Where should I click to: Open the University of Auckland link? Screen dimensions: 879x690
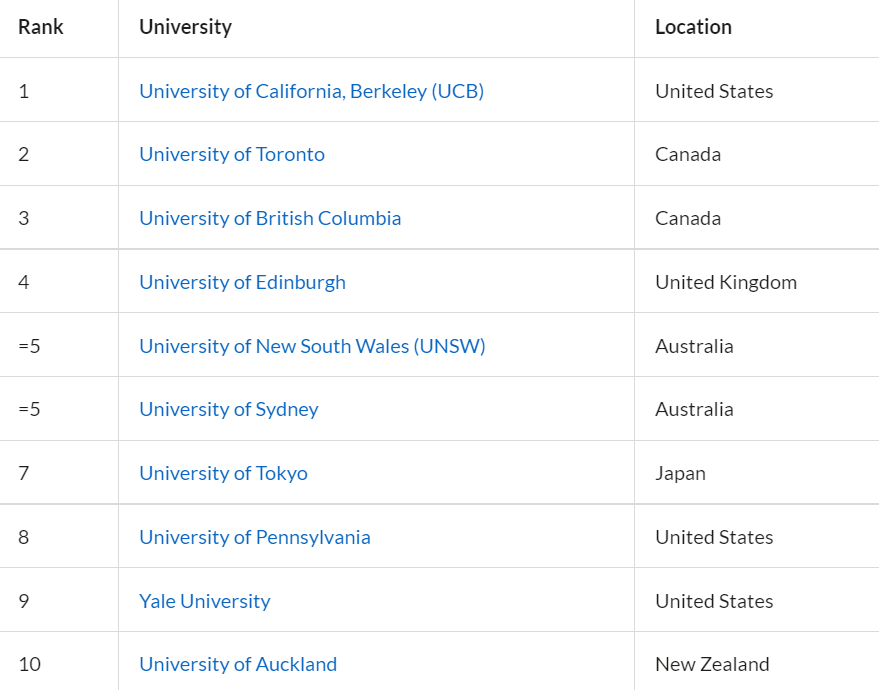[238, 664]
